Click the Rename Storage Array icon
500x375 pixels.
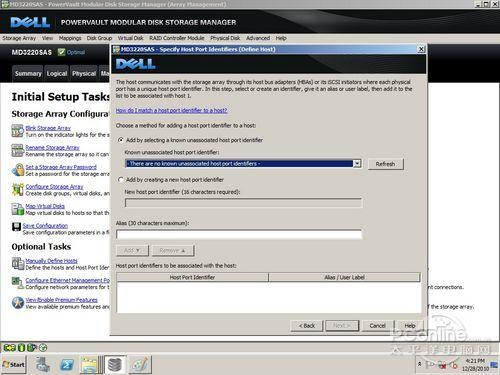(17, 151)
